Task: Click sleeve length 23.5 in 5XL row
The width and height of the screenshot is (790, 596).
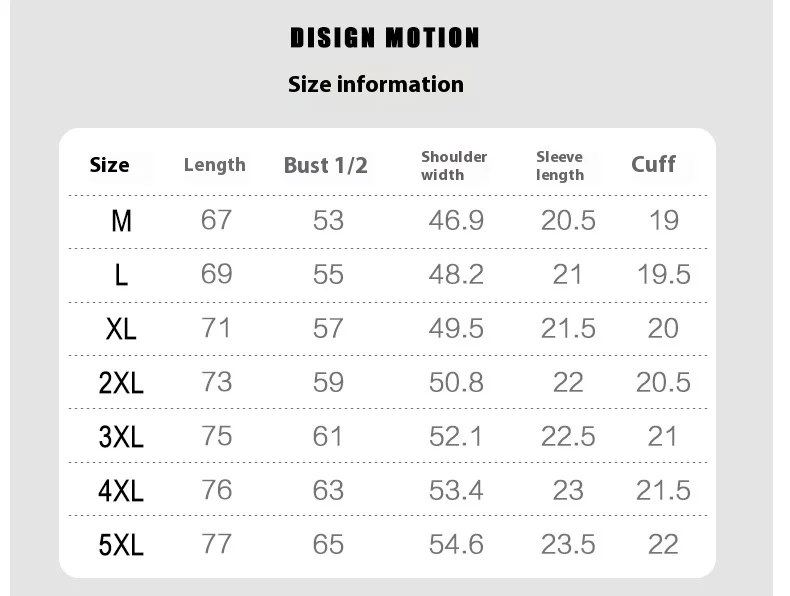Action: click(x=568, y=544)
